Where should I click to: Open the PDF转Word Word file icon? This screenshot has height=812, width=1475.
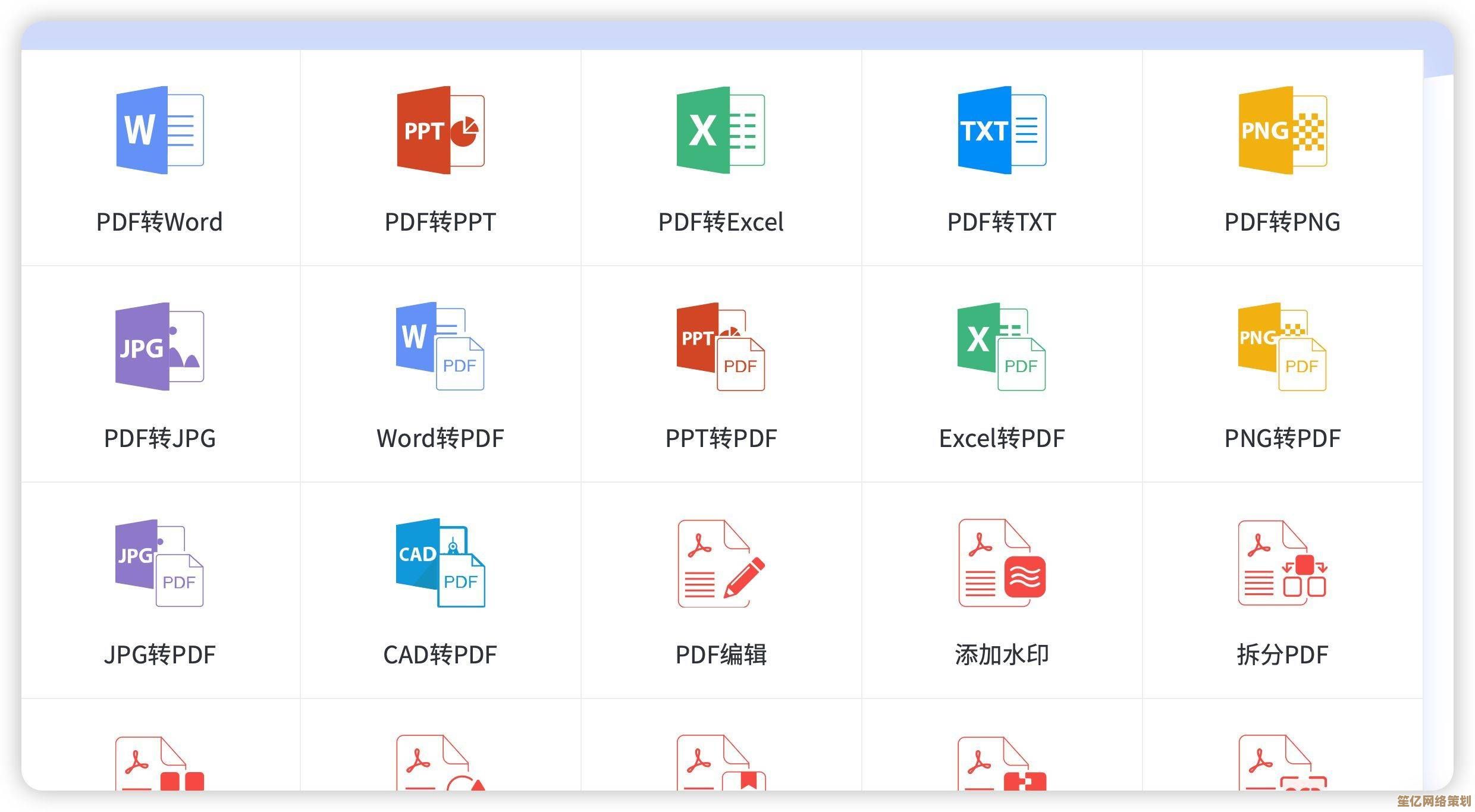point(160,130)
